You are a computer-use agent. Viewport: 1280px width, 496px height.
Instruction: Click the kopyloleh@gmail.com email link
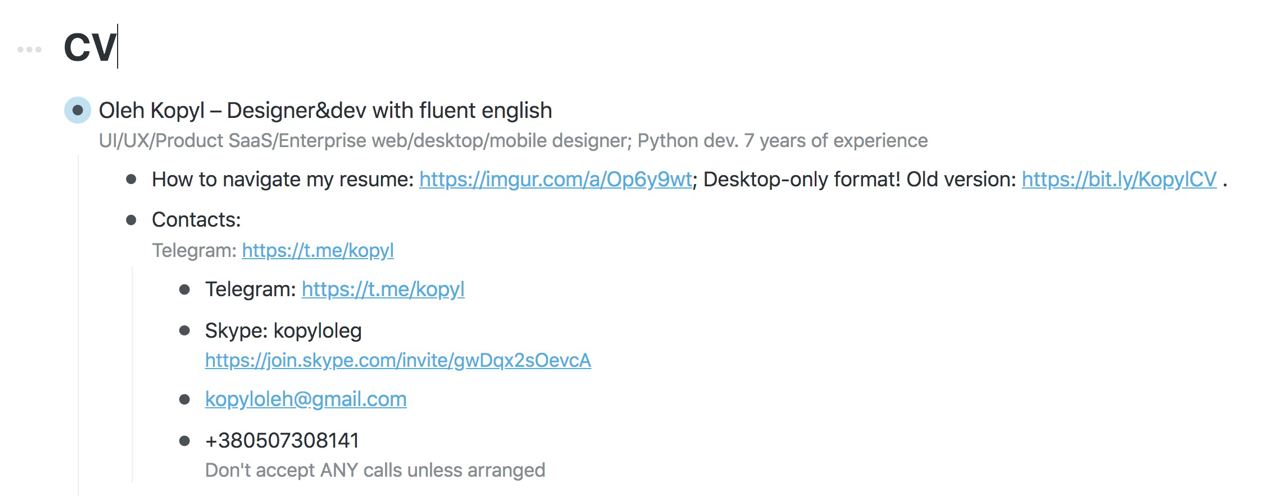coord(306,400)
